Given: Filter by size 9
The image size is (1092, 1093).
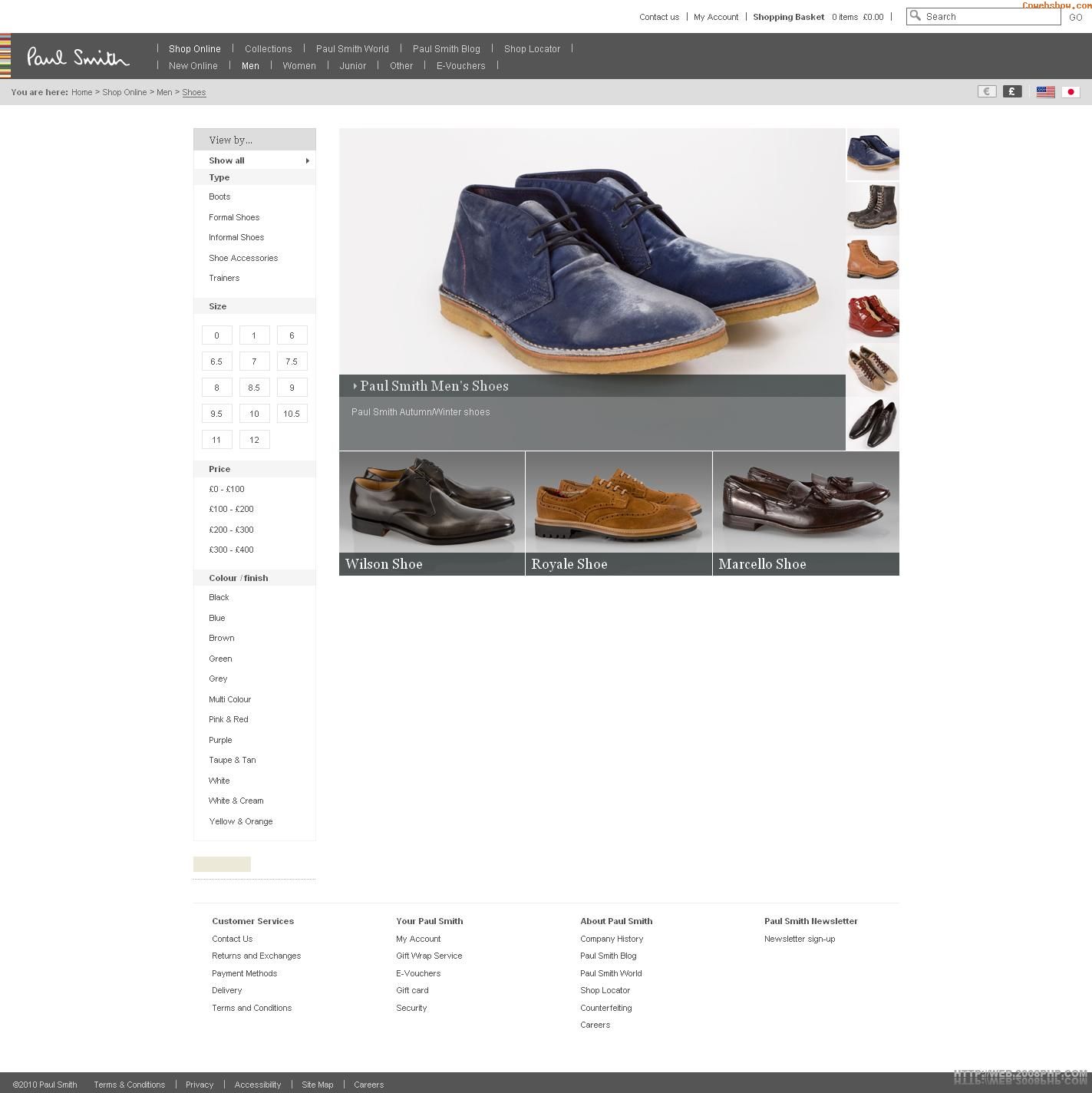Looking at the screenshot, I should [x=292, y=388].
